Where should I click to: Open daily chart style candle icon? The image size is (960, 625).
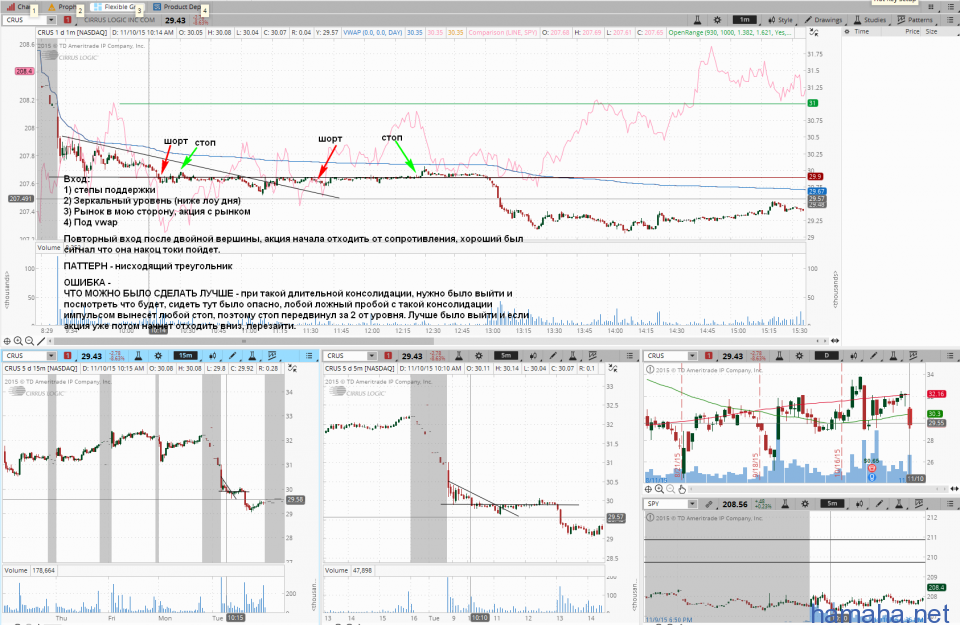tap(855, 356)
